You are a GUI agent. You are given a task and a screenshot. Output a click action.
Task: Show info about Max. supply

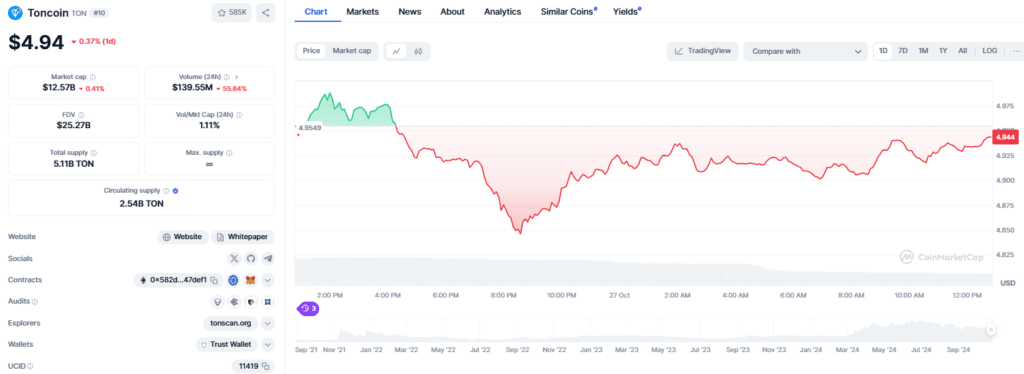click(229, 153)
